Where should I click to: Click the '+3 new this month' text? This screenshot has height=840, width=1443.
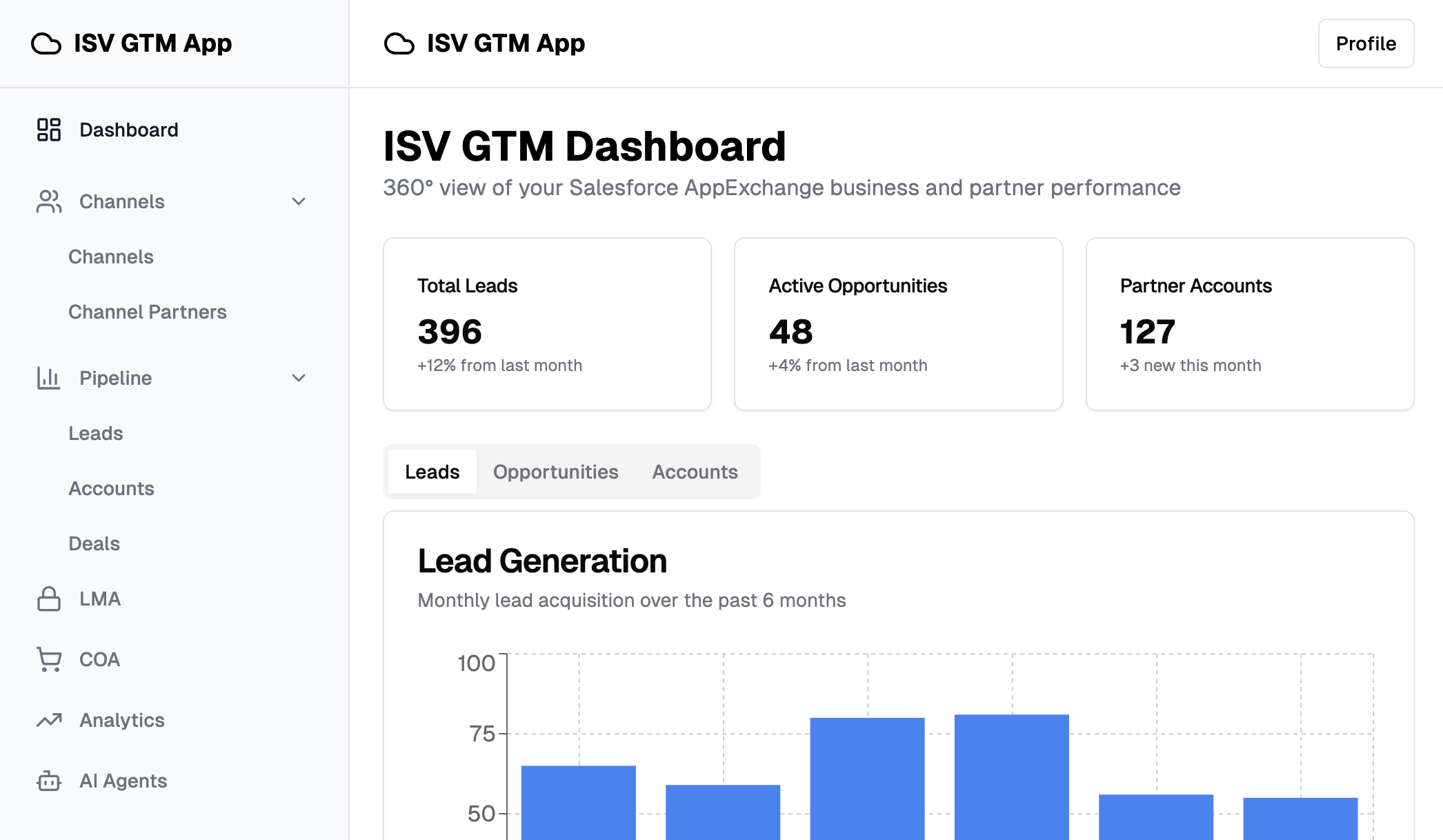click(x=1191, y=366)
